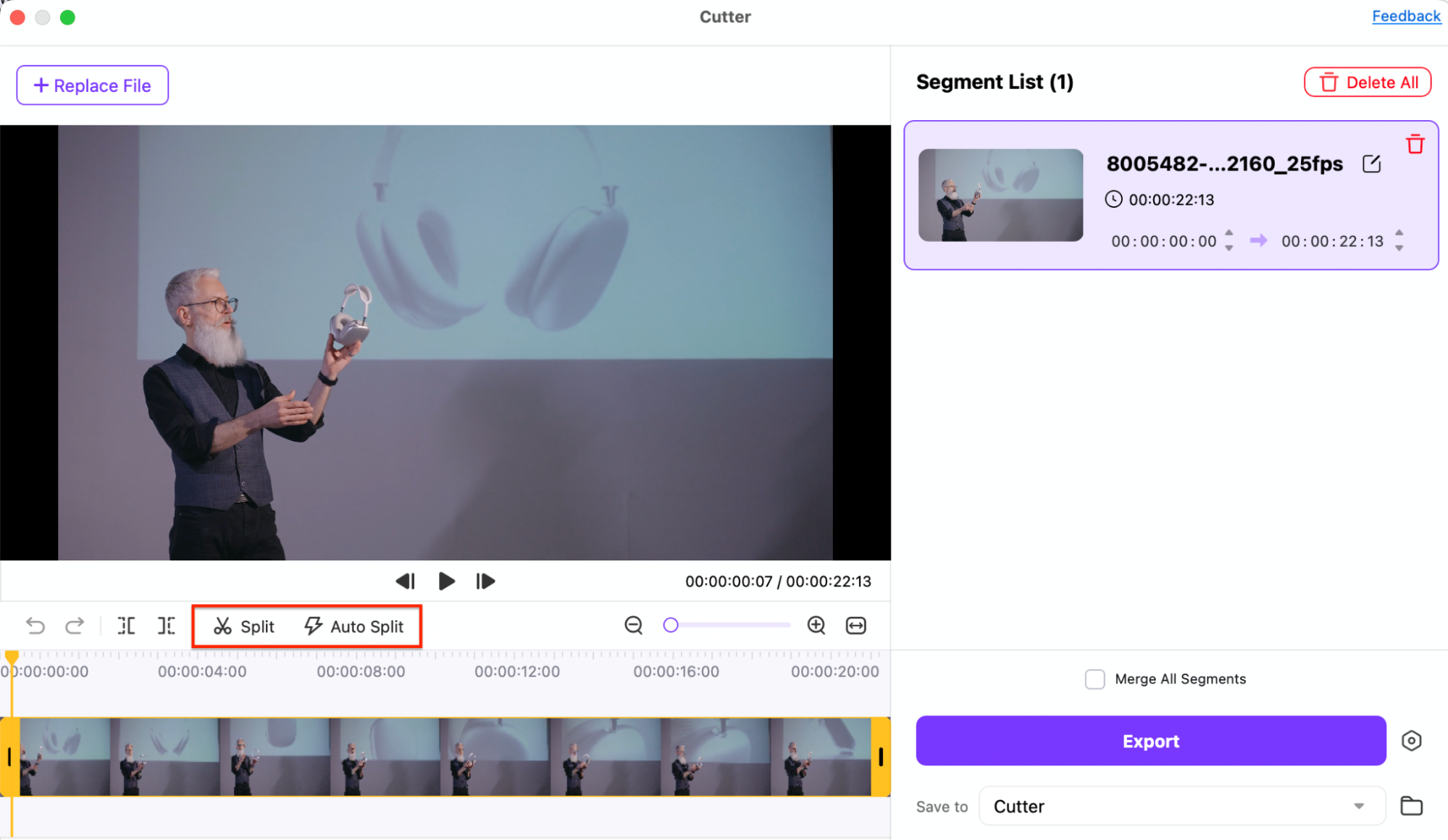Image resolution: width=1448 pixels, height=840 pixels.
Task: Expand the Save to Cutter dropdown
Action: point(1359,806)
